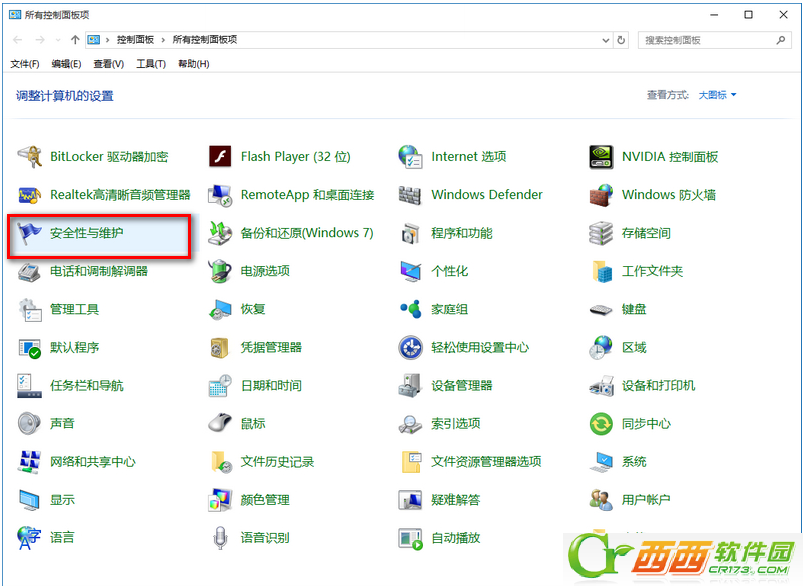
Task: Expand the 大图标 view-by dropdown
Action: [x=717, y=95]
